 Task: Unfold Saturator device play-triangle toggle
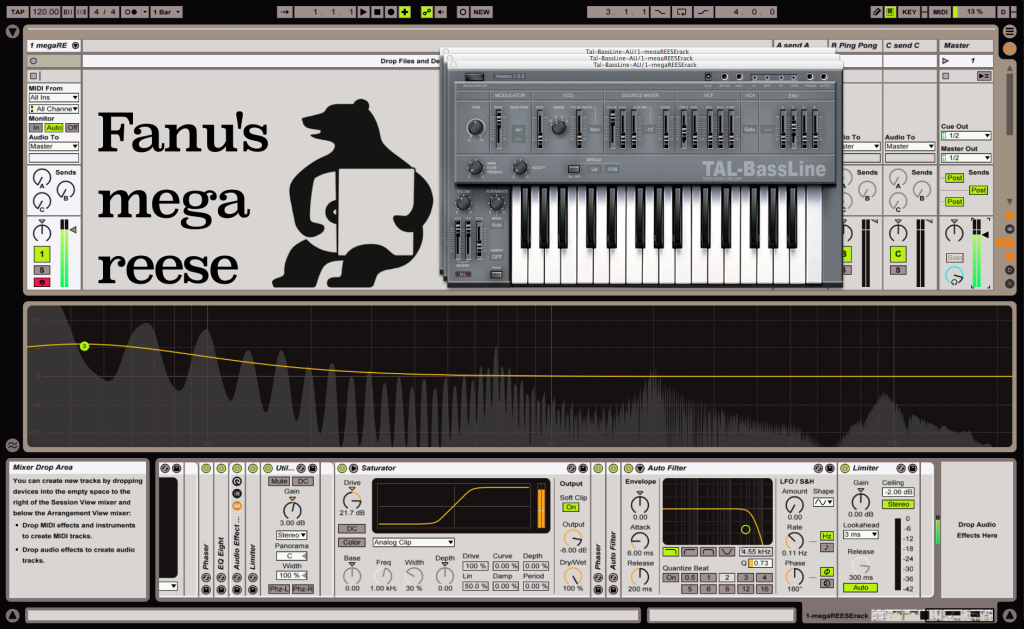coord(353,468)
